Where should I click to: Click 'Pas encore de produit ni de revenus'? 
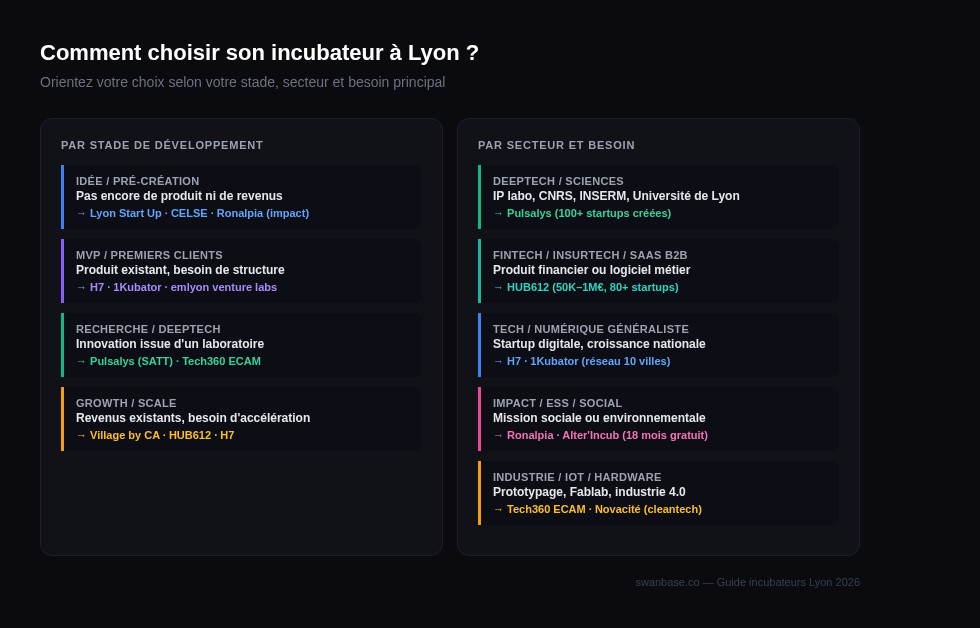tap(179, 196)
